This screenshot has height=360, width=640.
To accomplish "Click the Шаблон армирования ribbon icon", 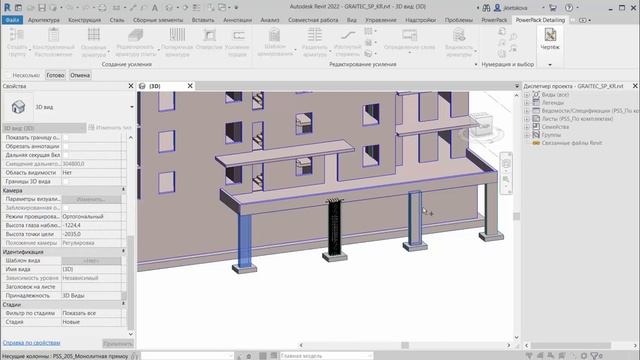I will pos(275,35).
